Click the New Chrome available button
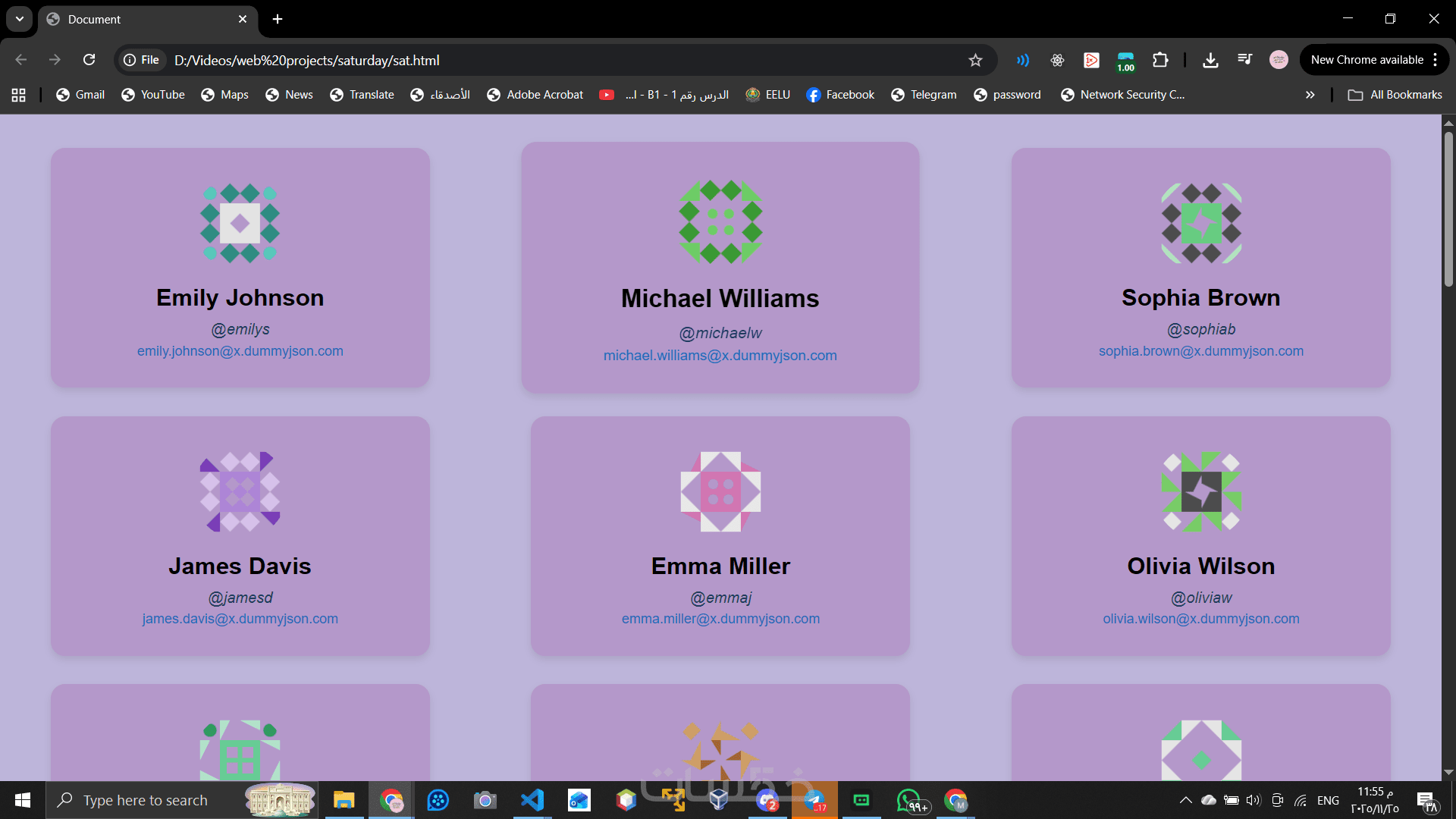1456x819 pixels. coord(1367,60)
